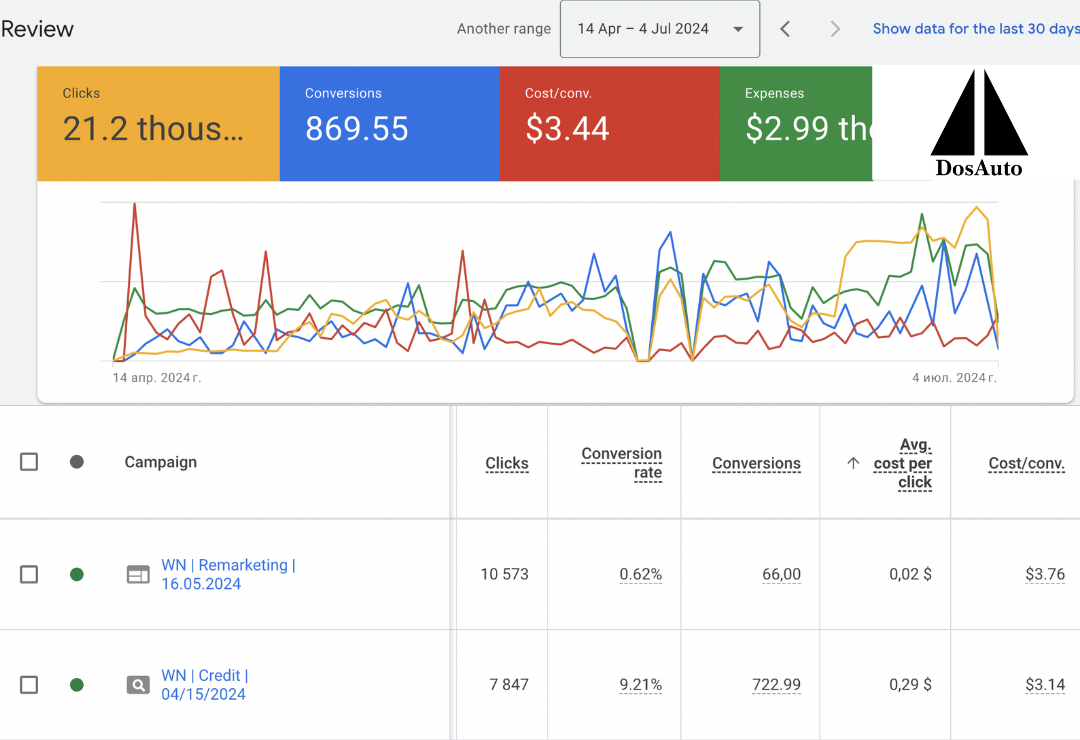Click the search campaign icon beside WN Credit
The image size is (1080, 740).
138,685
